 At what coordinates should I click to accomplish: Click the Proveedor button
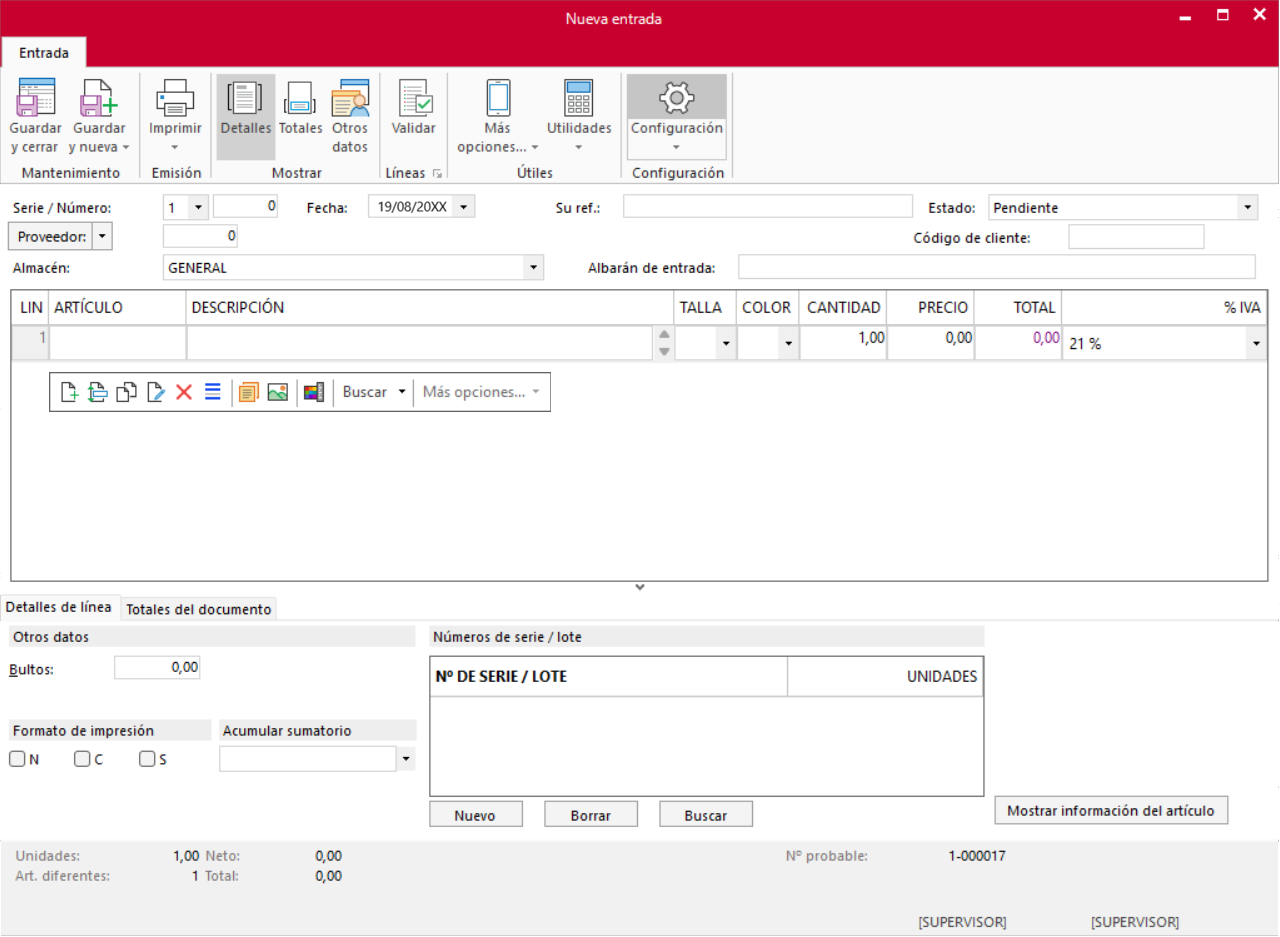click(x=51, y=236)
